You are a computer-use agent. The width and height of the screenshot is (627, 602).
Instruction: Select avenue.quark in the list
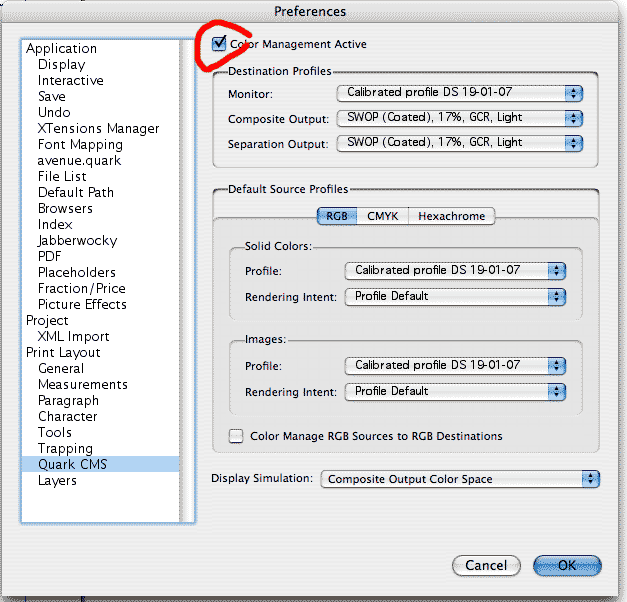click(x=101, y=160)
